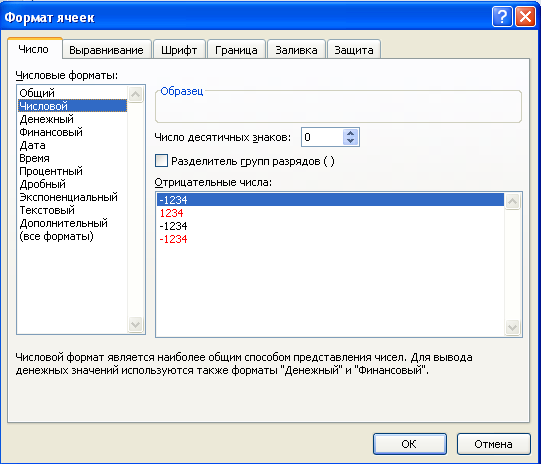Image resolution: width=541 pixels, height=464 pixels.
Task: Select black -1234 third negative option
Action: pyautogui.click(x=330, y=226)
